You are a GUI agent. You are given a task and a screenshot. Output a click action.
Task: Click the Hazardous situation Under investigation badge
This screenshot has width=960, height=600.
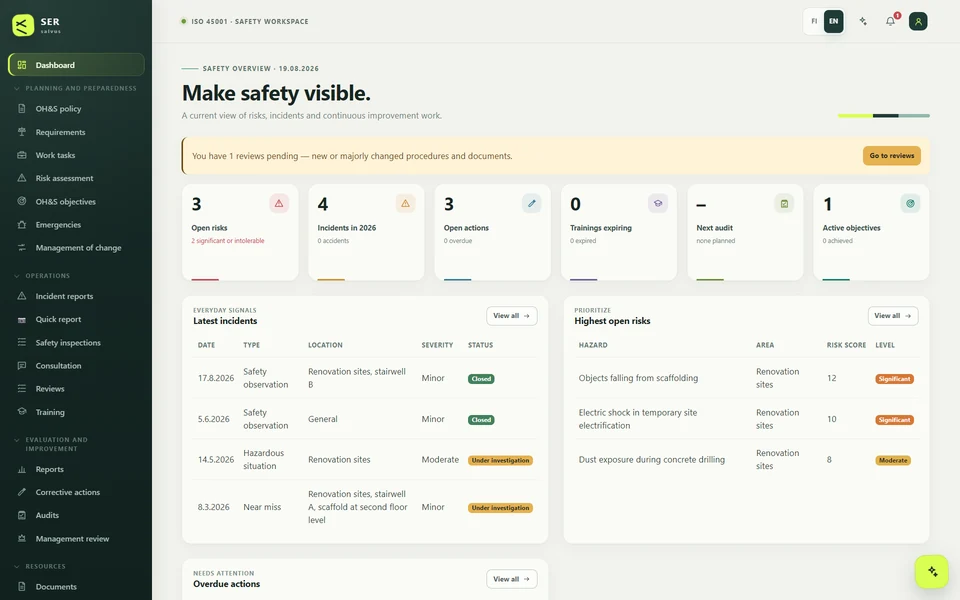500,460
